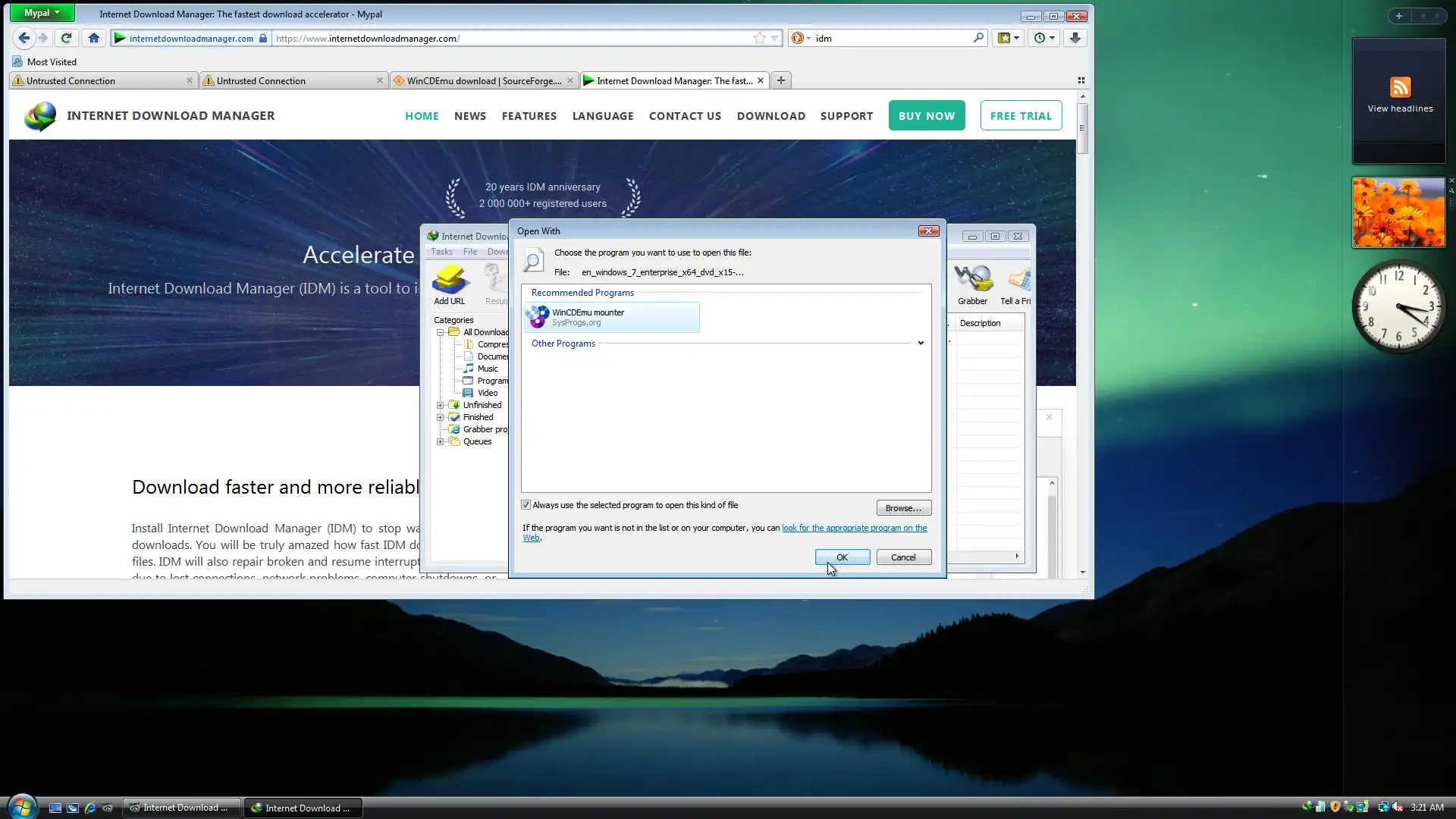
Task: Collapse the All Downloads tree node
Action: pos(440,332)
